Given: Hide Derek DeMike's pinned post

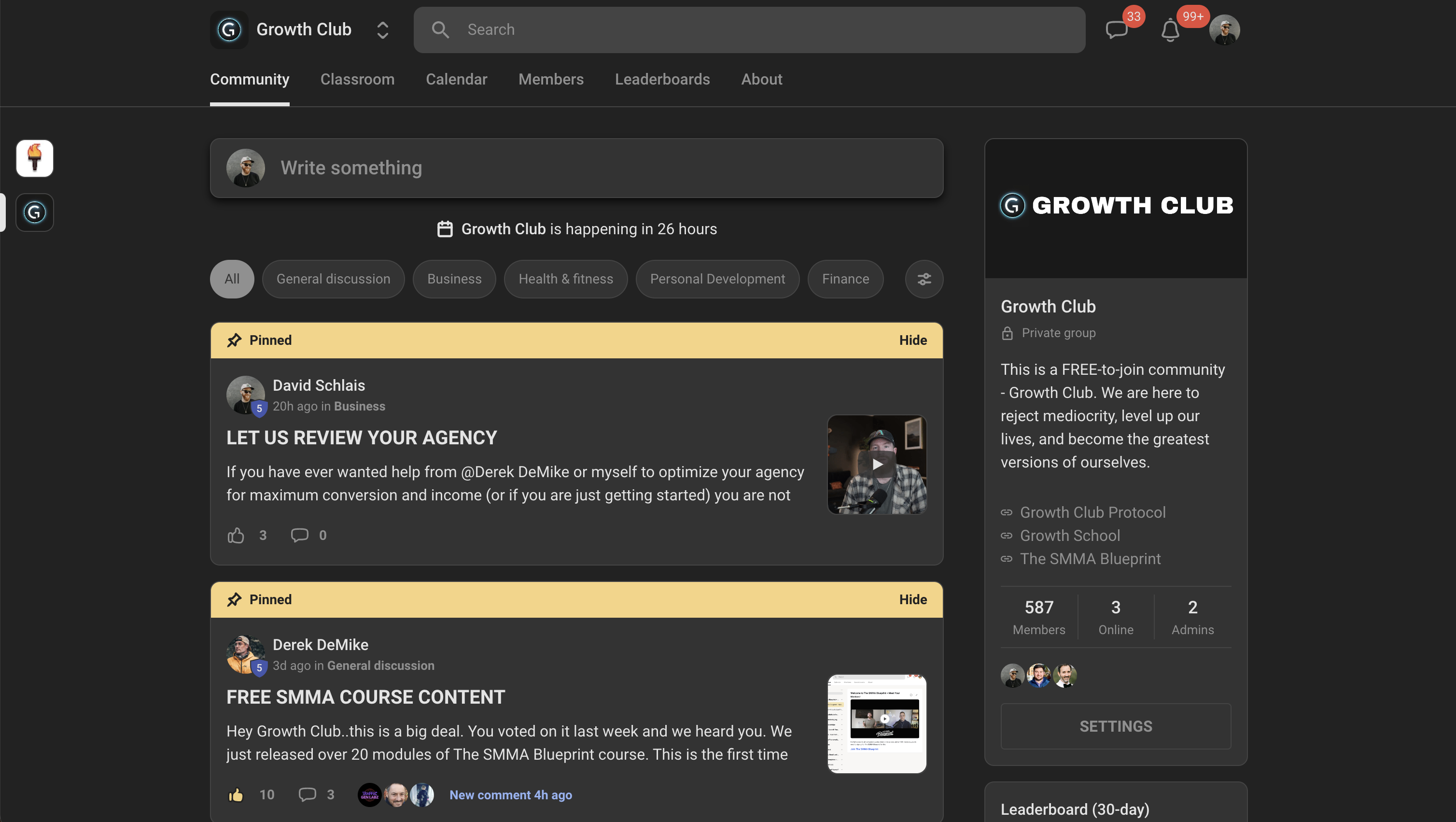Looking at the screenshot, I should pyautogui.click(x=912, y=600).
